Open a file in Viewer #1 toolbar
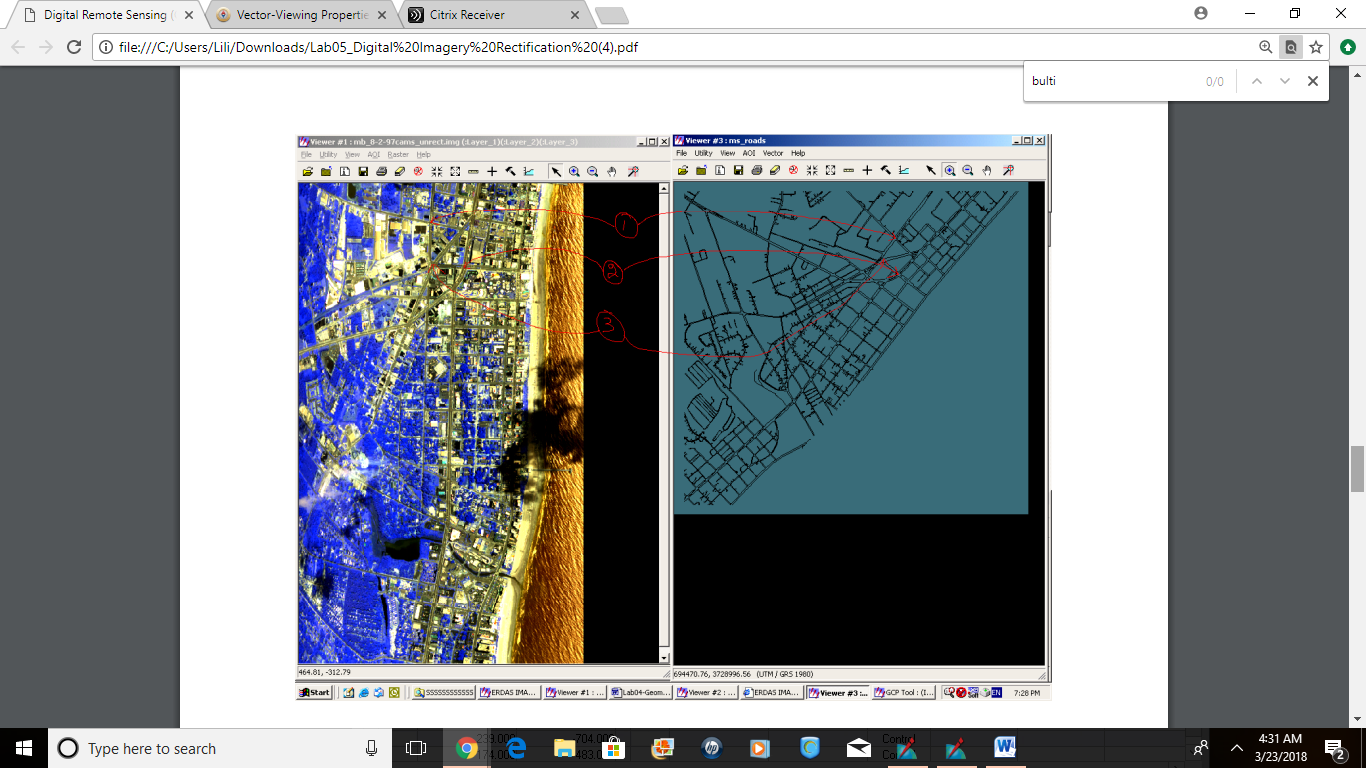The height and width of the screenshot is (768, 1366). [x=308, y=171]
